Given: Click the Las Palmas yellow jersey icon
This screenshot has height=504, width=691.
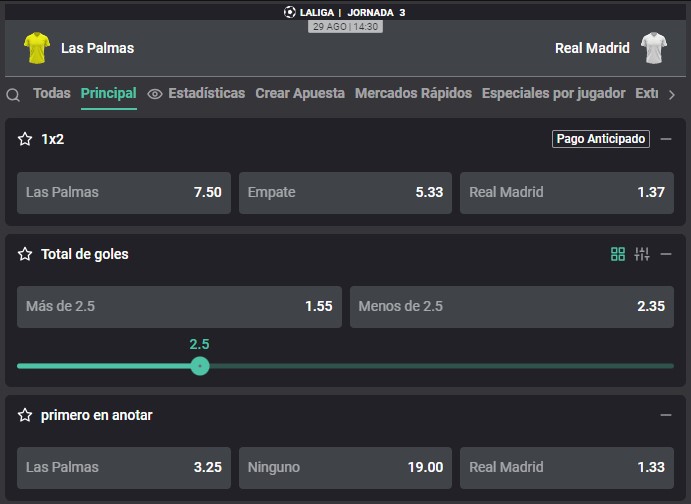Looking at the screenshot, I should point(37,48).
